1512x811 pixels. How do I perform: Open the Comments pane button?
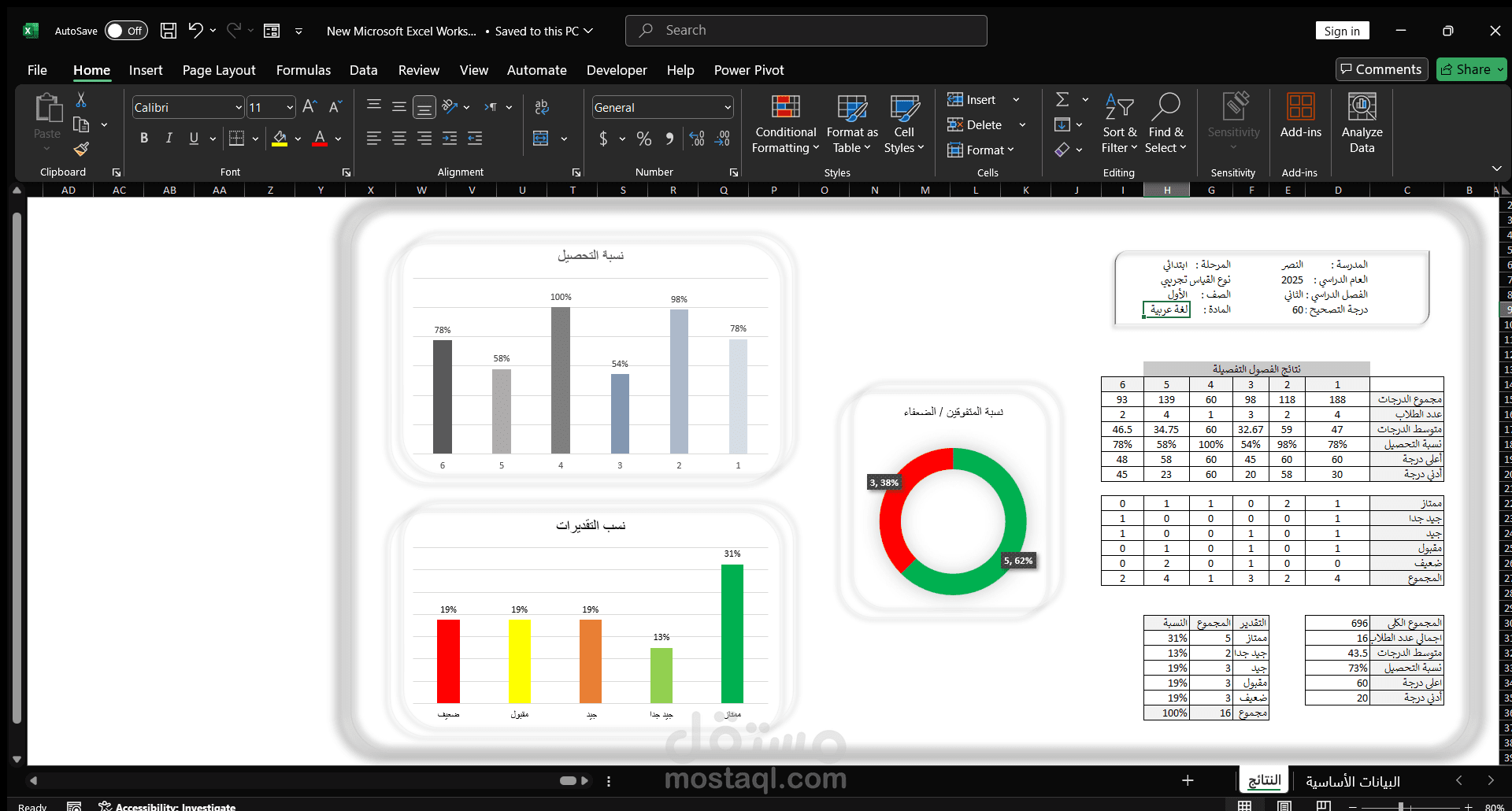pos(1382,69)
